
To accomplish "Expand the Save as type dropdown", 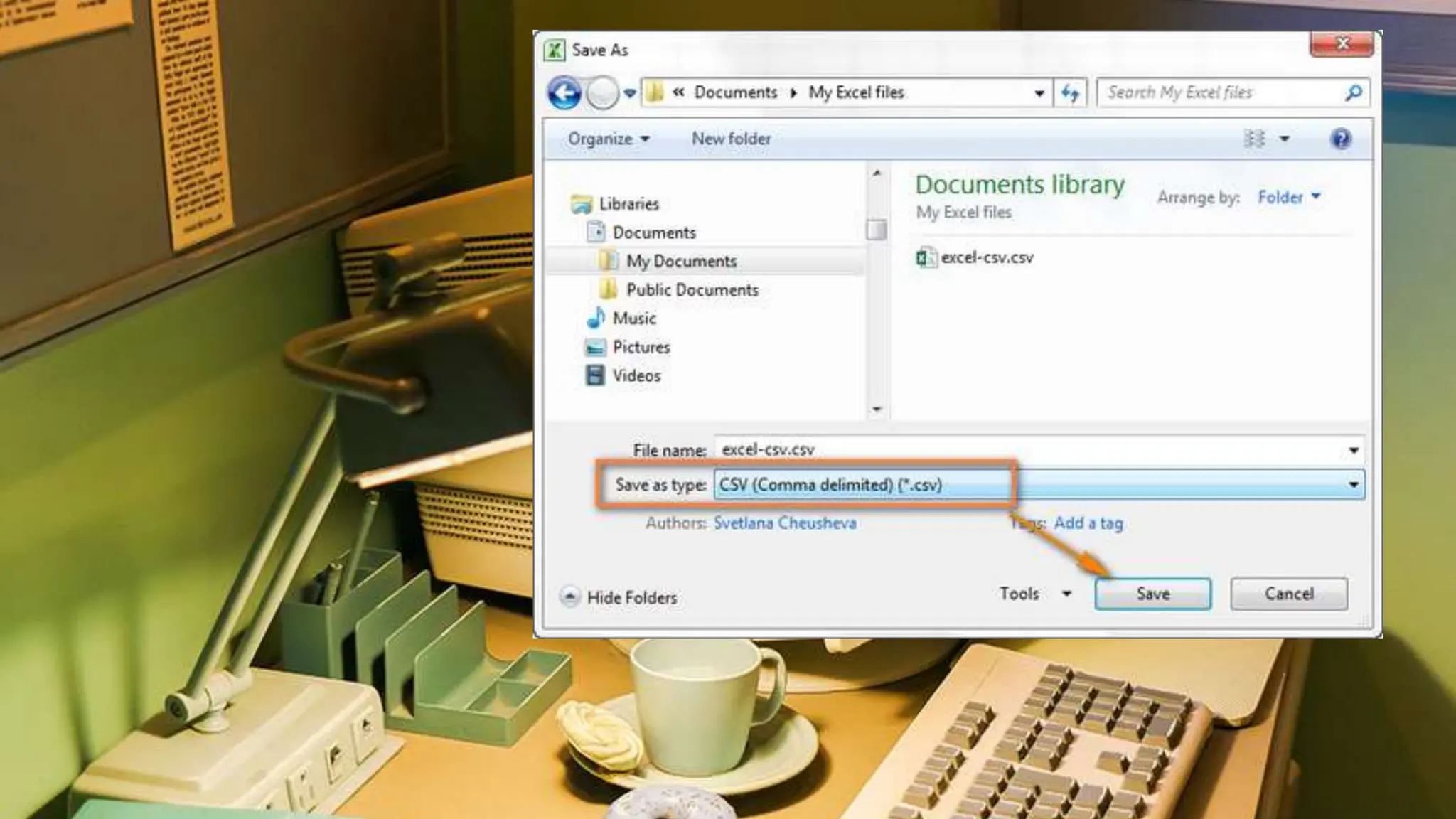I will click(x=1353, y=485).
